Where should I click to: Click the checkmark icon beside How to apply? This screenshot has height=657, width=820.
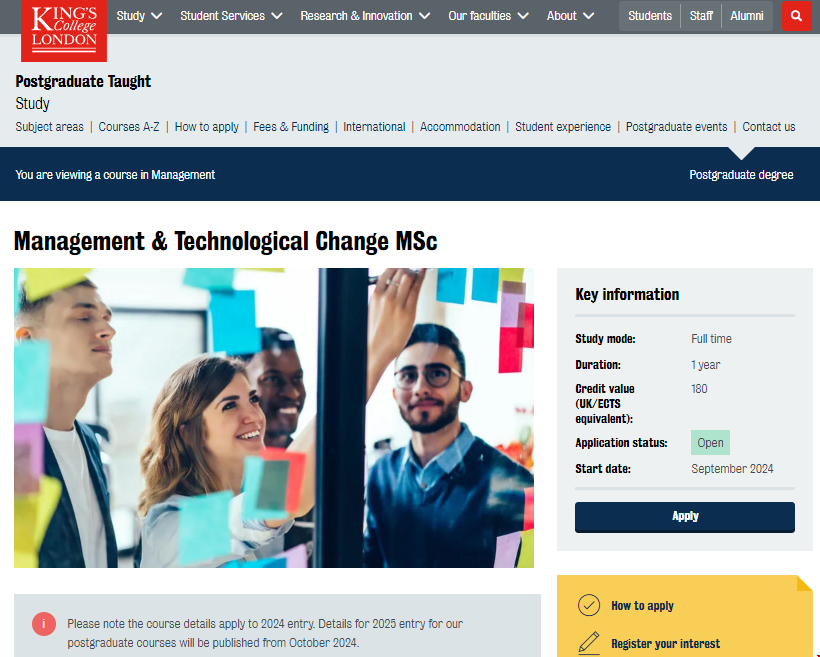589,605
